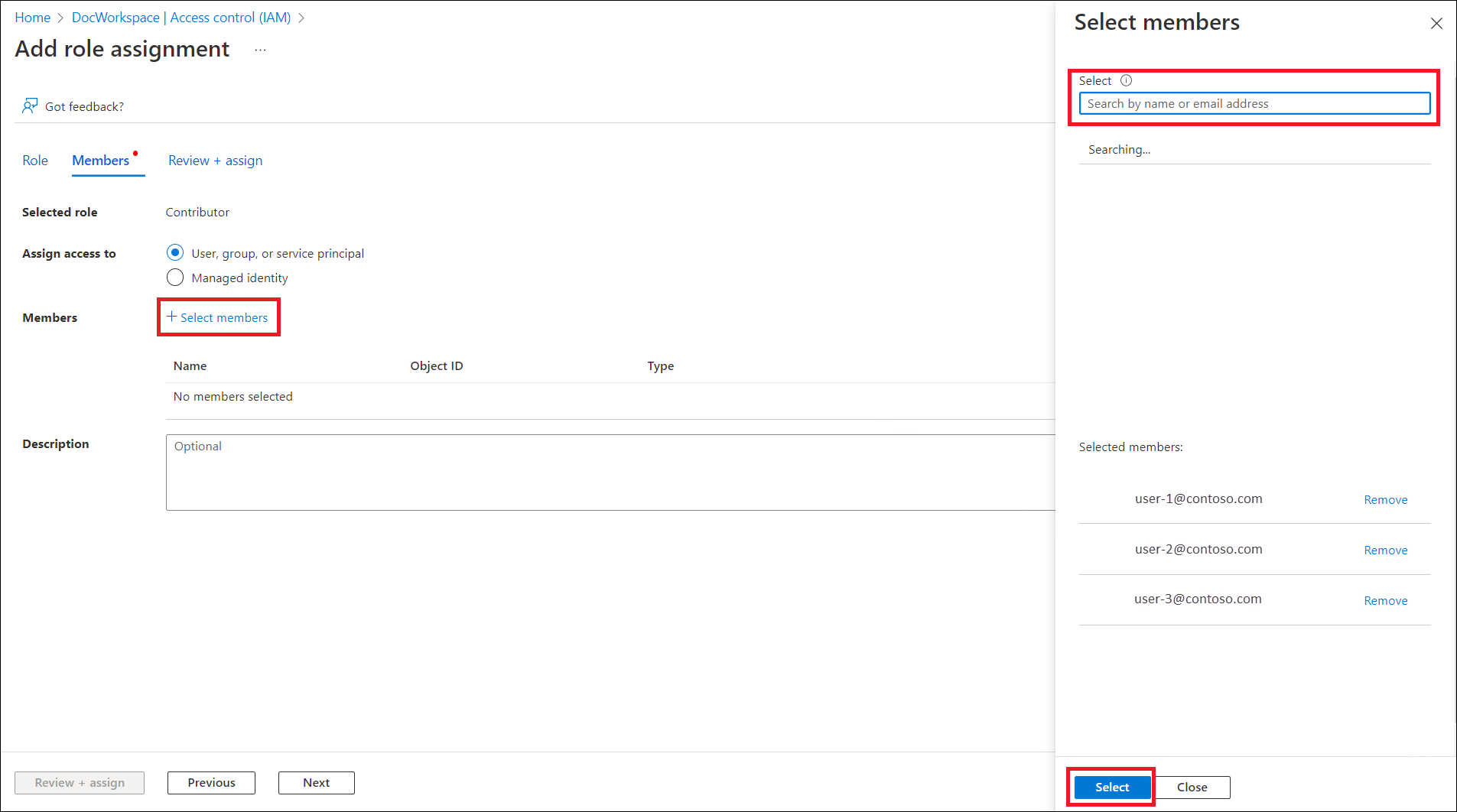
Task: Open the Review + assign tab
Action: (x=215, y=161)
